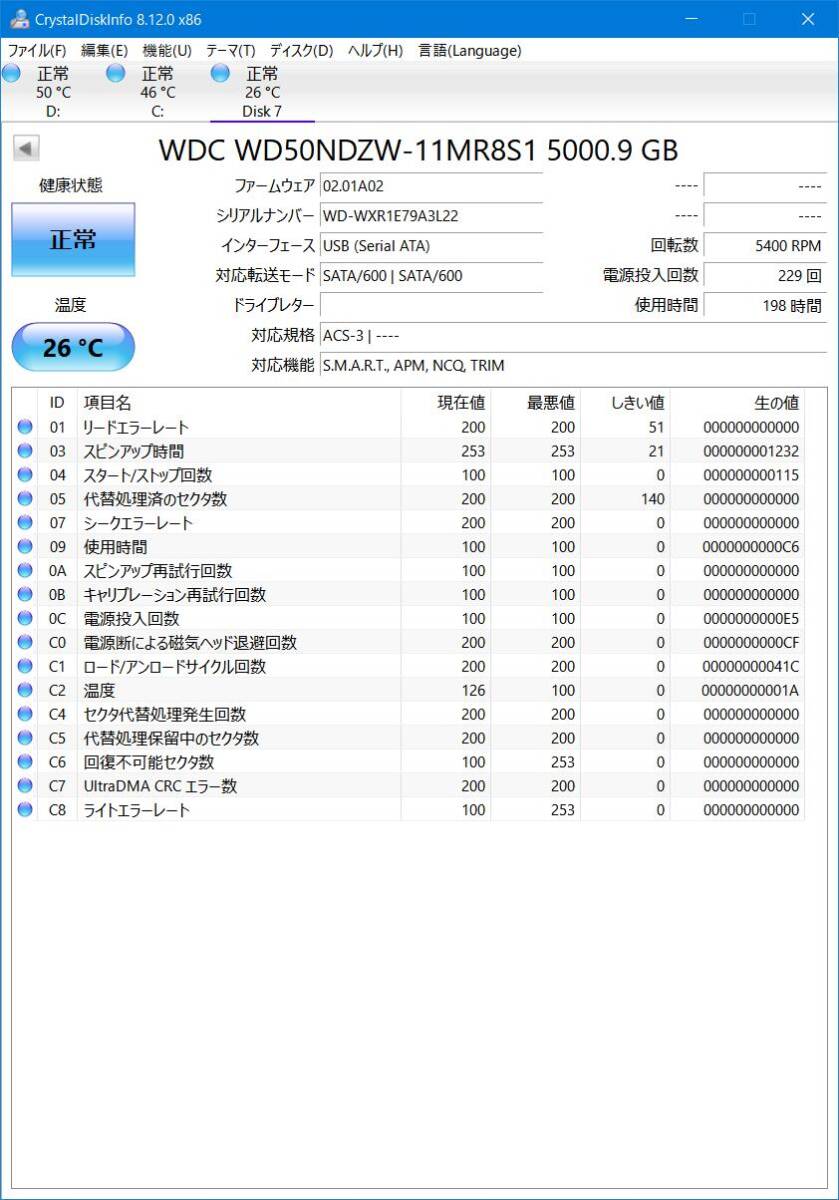839x1200 pixels.
Task: Click status orb for ライトエラーレート row
Action: click(25, 810)
